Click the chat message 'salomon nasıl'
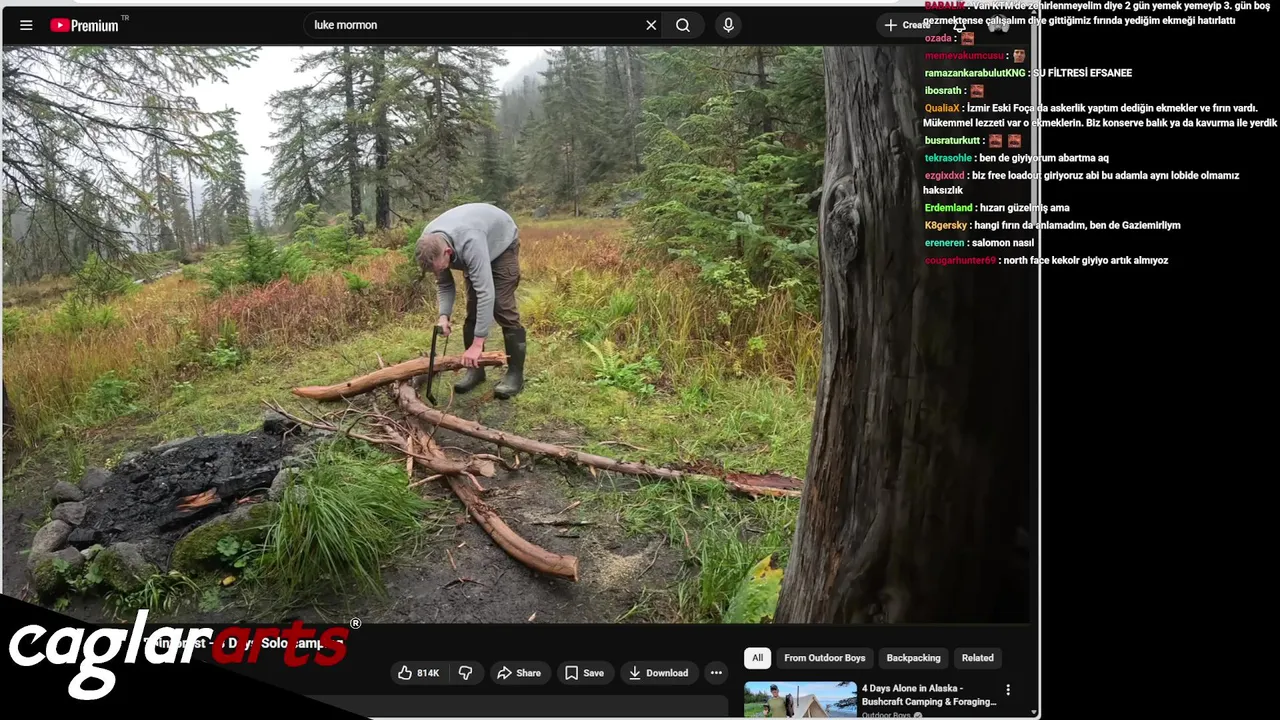This screenshot has height=720, width=1280. (x=1004, y=243)
